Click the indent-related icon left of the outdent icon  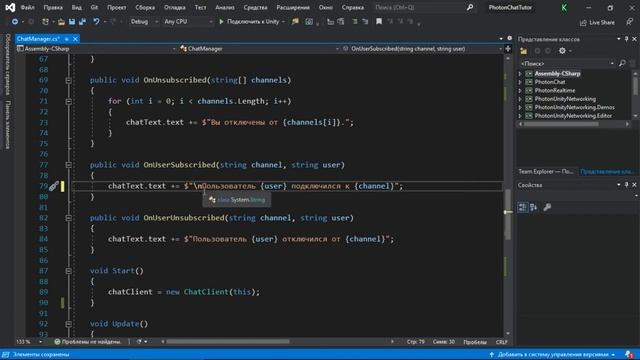[x=355, y=22]
